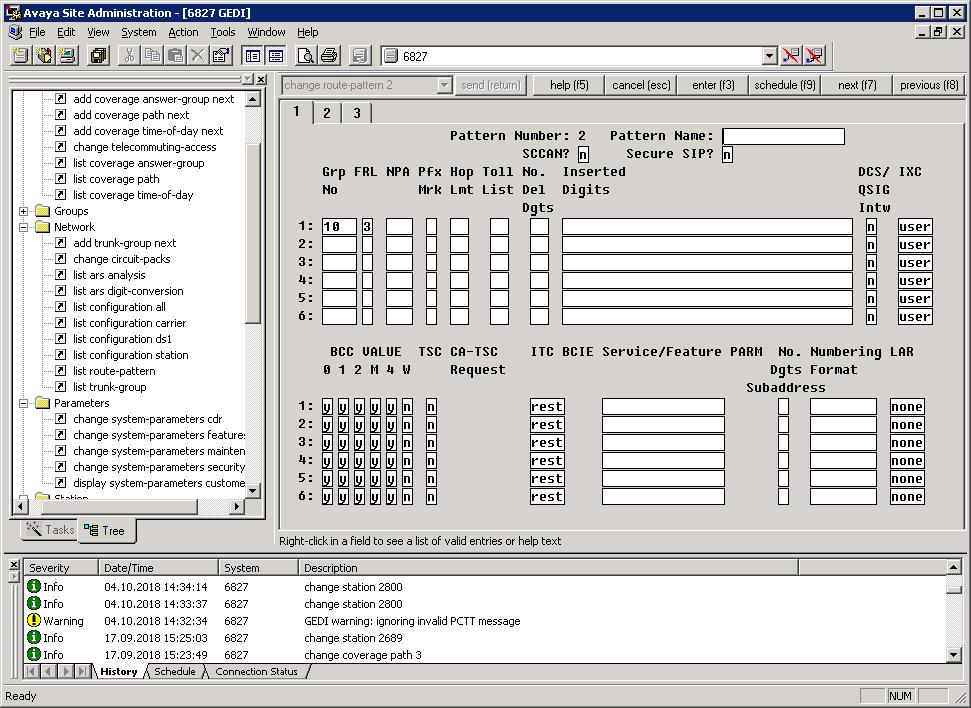This screenshot has width=971, height=708.
Task: Click the disconnect system icon
Action: pyautogui.click(x=791, y=56)
